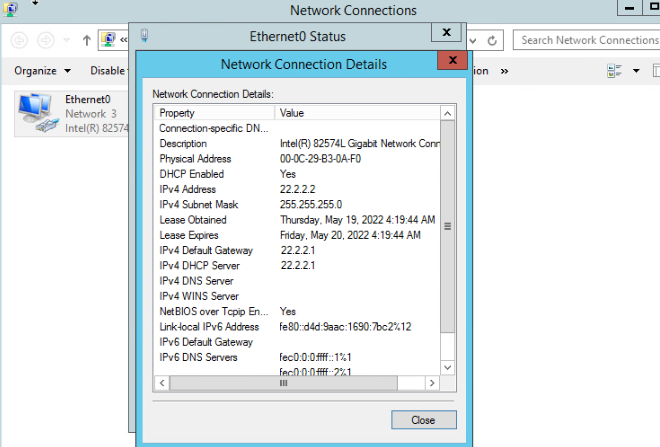Close the Ethernet0 Status window
Image resolution: width=660 pixels, height=447 pixels.
(447, 32)
